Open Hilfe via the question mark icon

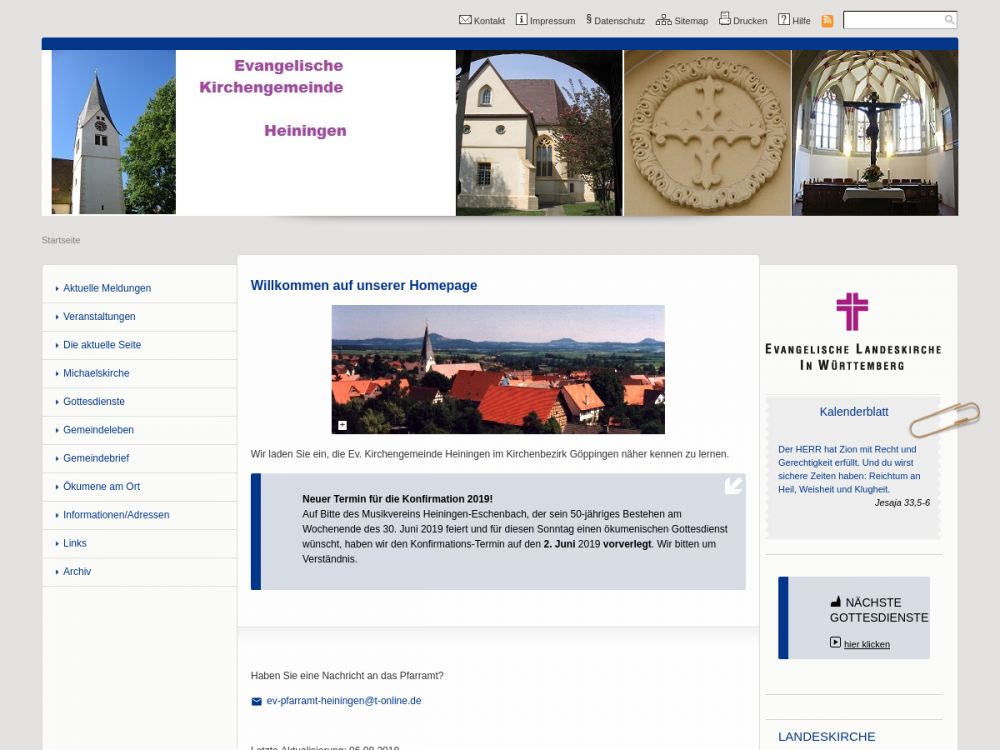click(784, 20)
